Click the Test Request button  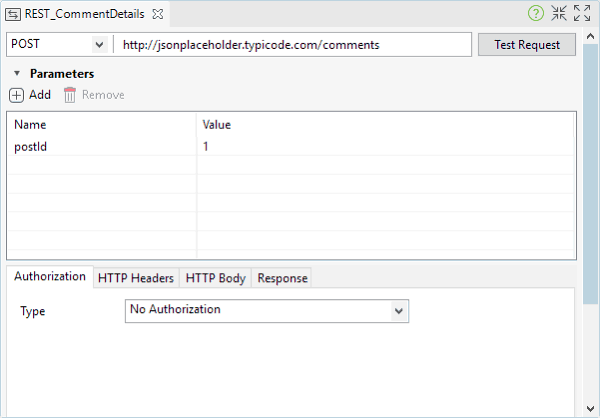pos(527,45)
